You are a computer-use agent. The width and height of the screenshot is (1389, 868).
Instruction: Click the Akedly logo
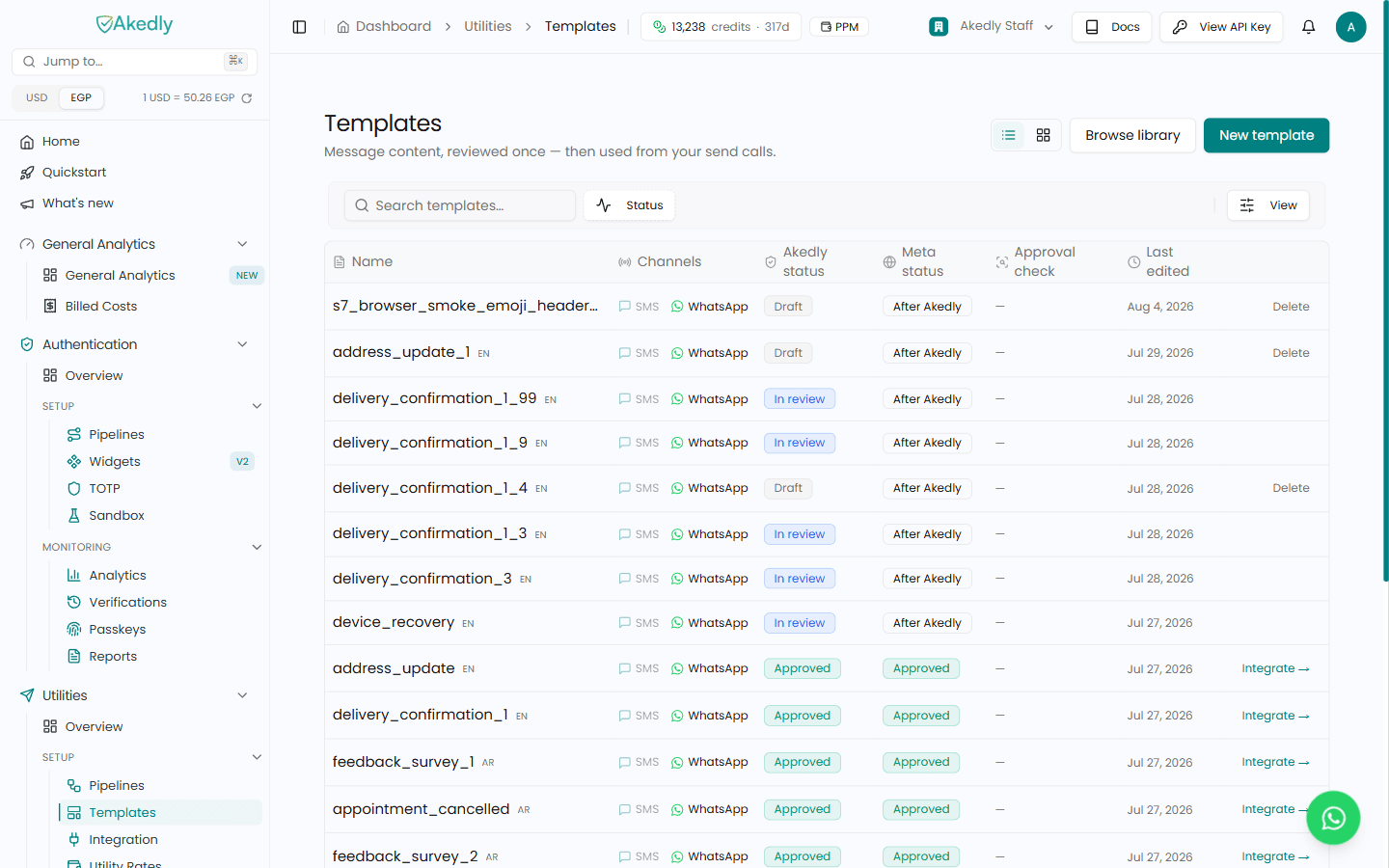click(x=135, y=24)
